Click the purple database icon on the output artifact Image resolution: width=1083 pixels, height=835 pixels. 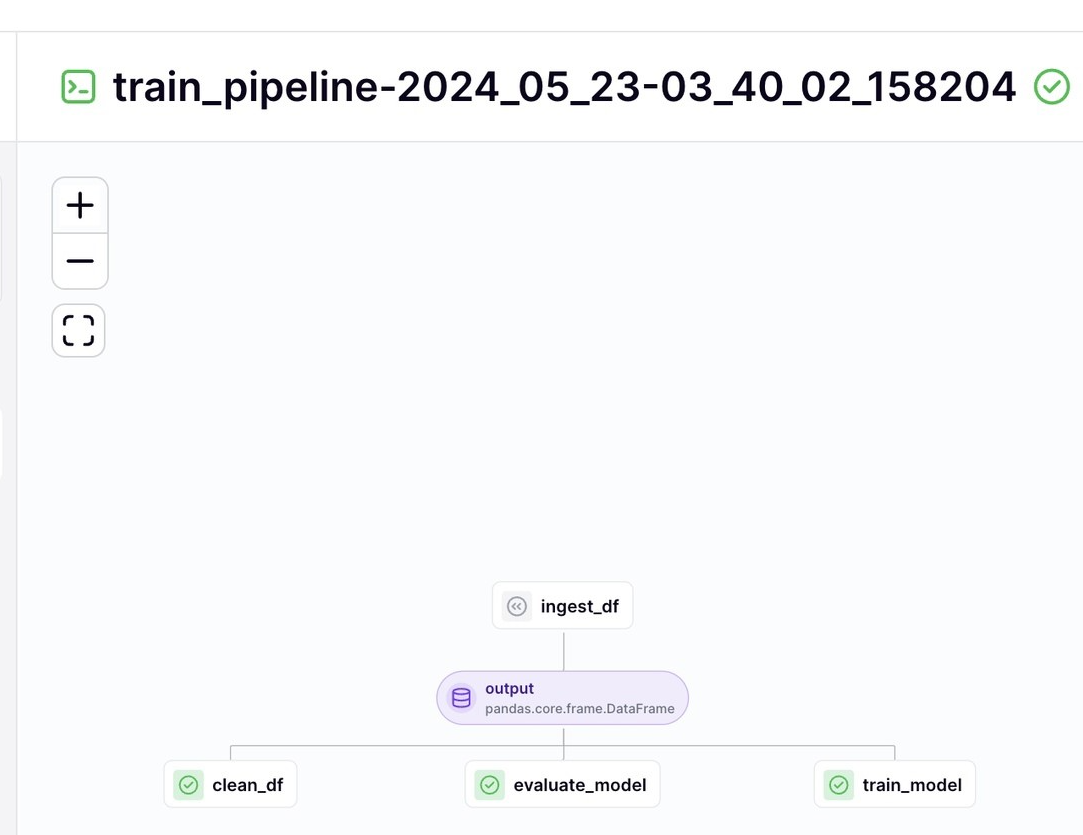[461, 697]
